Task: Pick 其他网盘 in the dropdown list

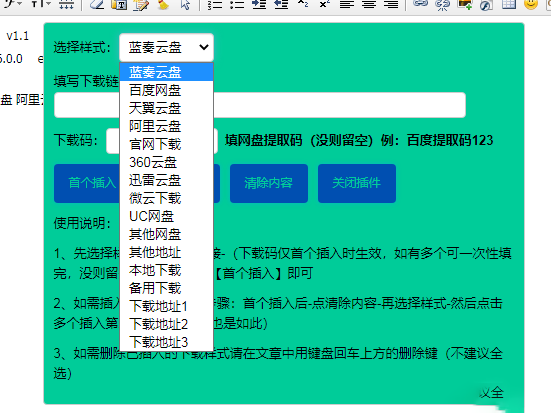Action: tap(166, 234)
